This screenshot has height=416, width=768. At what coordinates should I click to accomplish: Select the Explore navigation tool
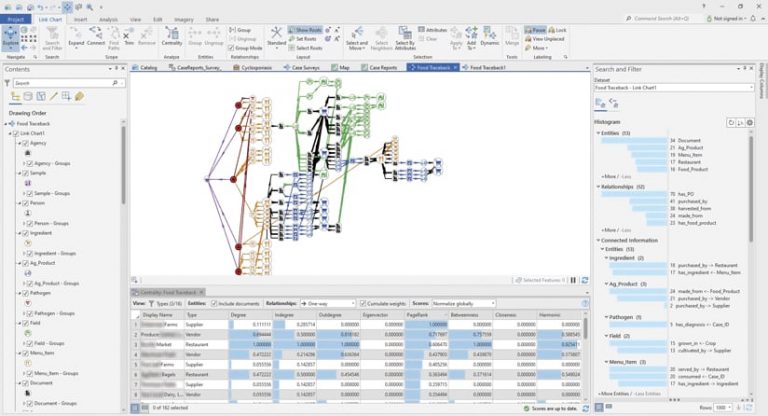(x=10, y=38)
